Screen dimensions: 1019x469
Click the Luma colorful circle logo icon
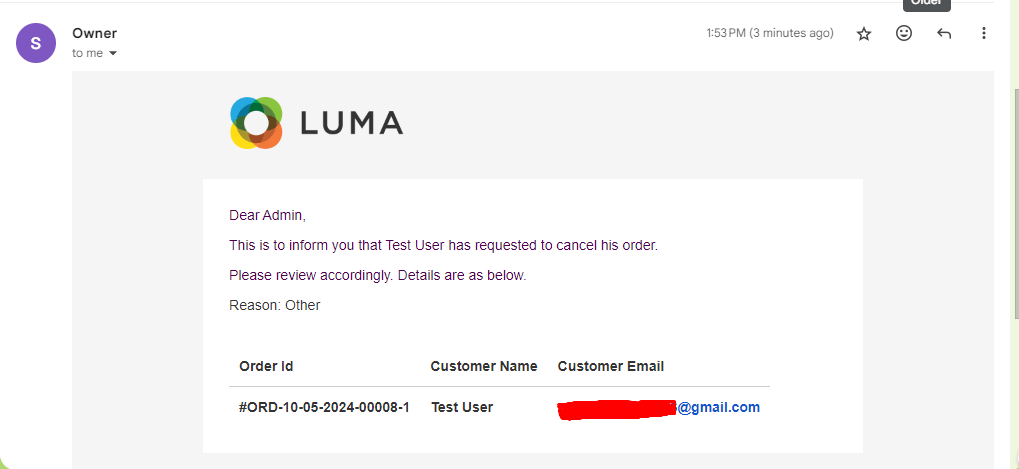[x=256, y=123]
